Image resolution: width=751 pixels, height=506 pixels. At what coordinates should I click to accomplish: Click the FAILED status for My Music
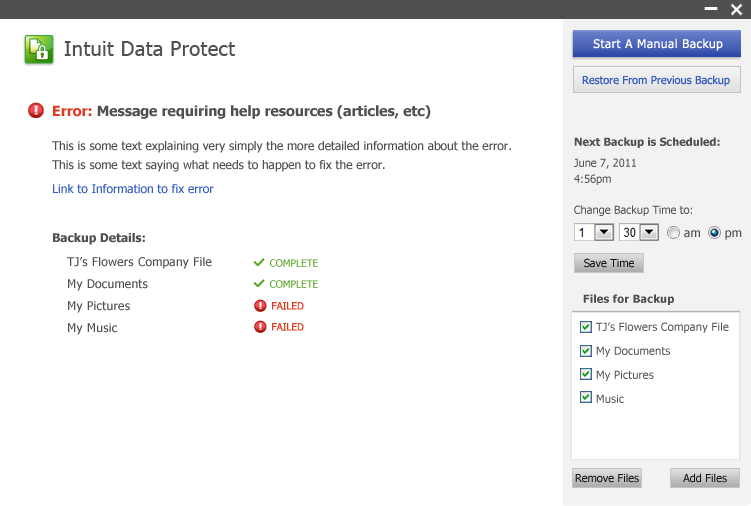click(x=287, y=327)
